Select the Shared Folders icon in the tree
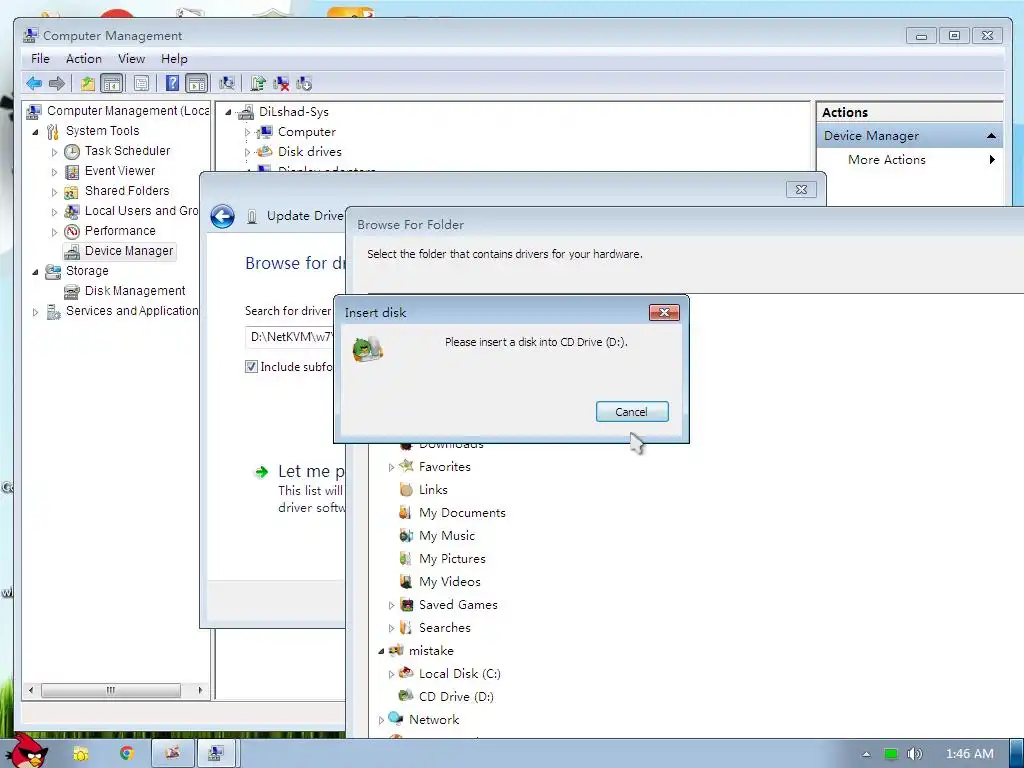The width and height of the screenshot is (1024, 768). (x=72, y=192)
